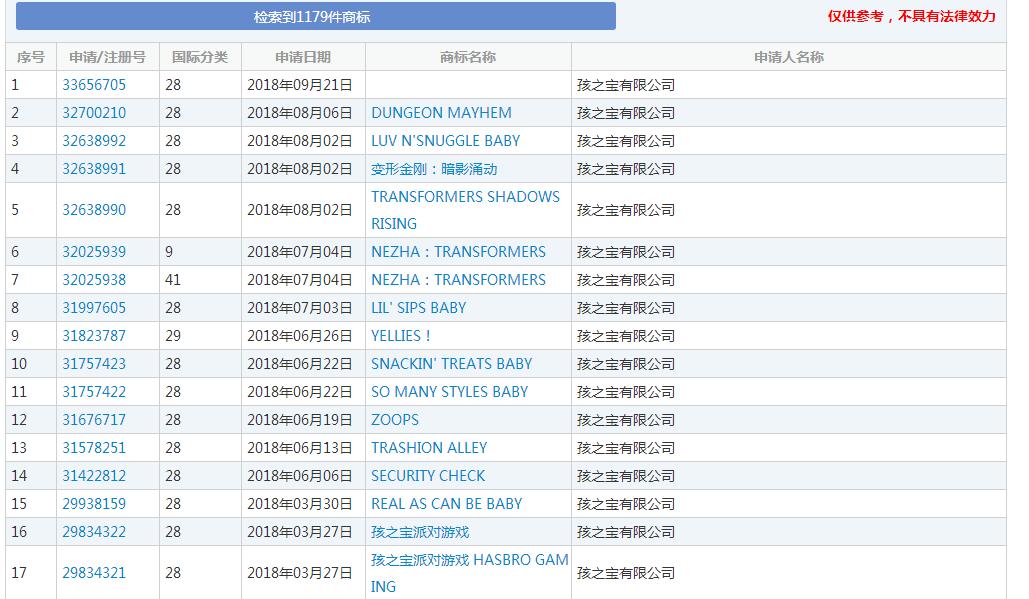
Task: Open application number 31757422
Action: (x=94, y=392)
